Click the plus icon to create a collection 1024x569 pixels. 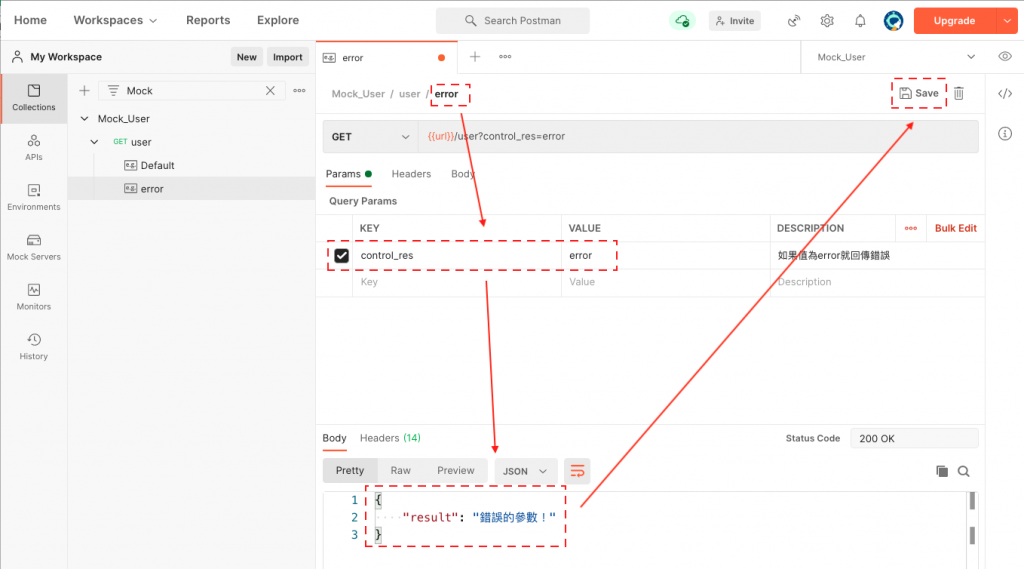pos(84,91)
